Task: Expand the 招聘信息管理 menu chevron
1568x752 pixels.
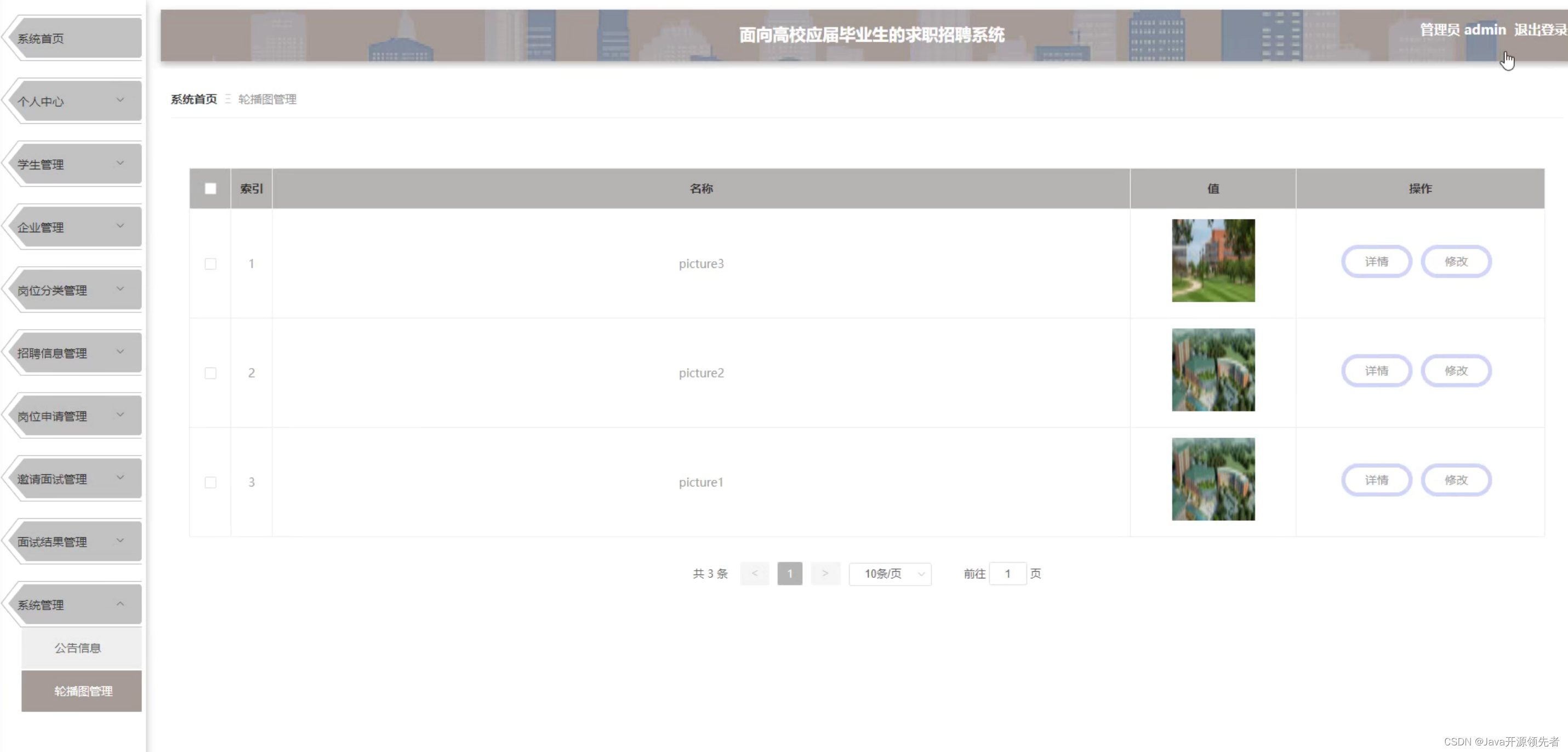Action: tap(121, 352)
